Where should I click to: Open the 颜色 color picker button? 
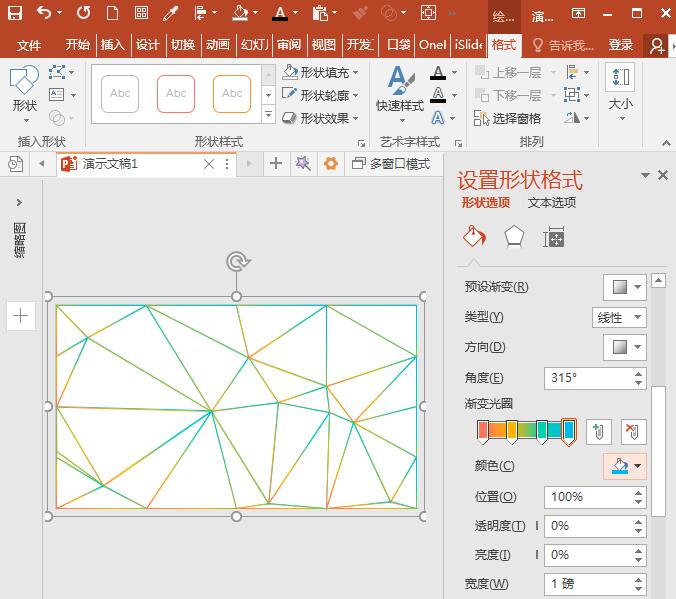(625, 466)
